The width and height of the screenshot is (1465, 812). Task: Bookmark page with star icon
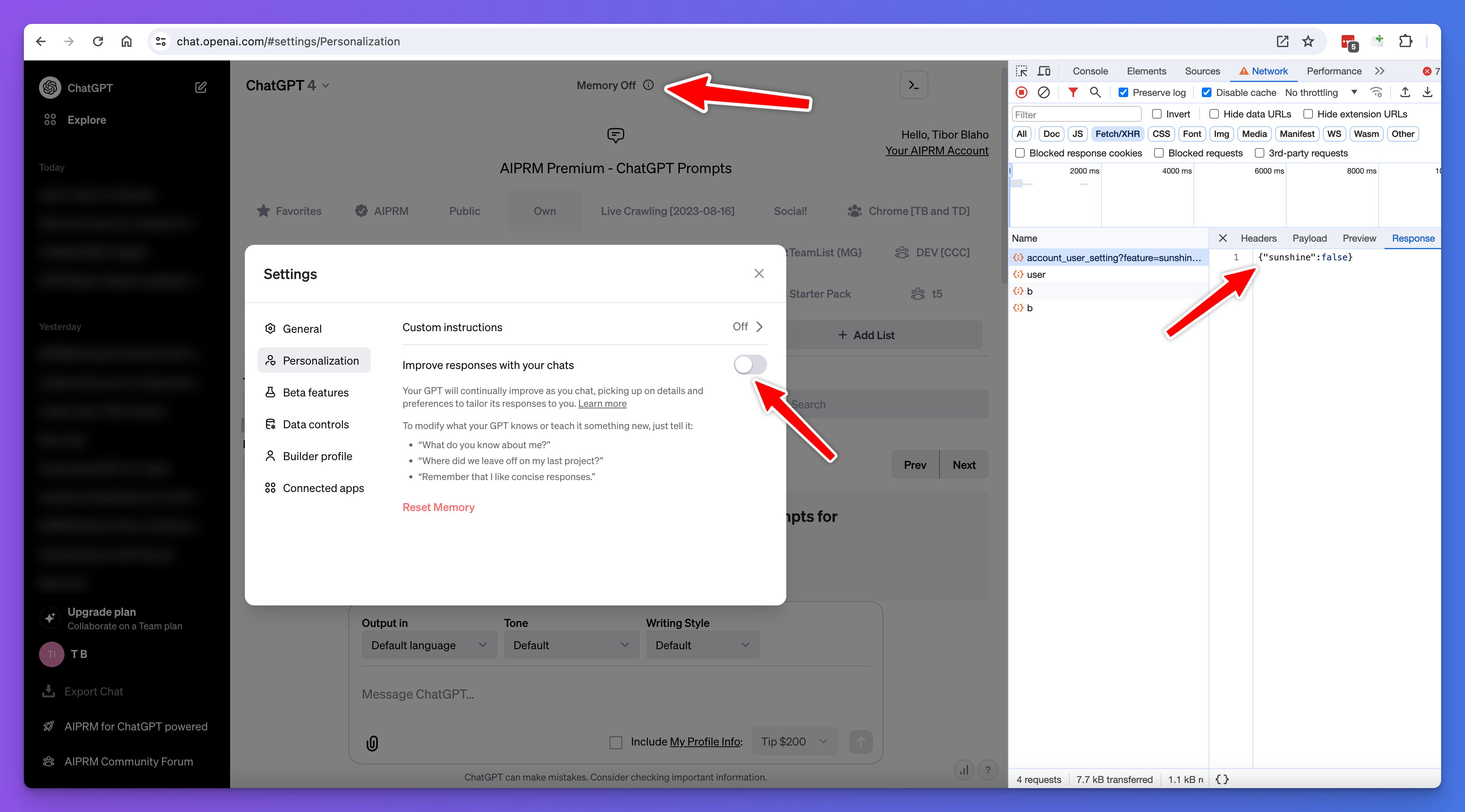point(1308,41)
